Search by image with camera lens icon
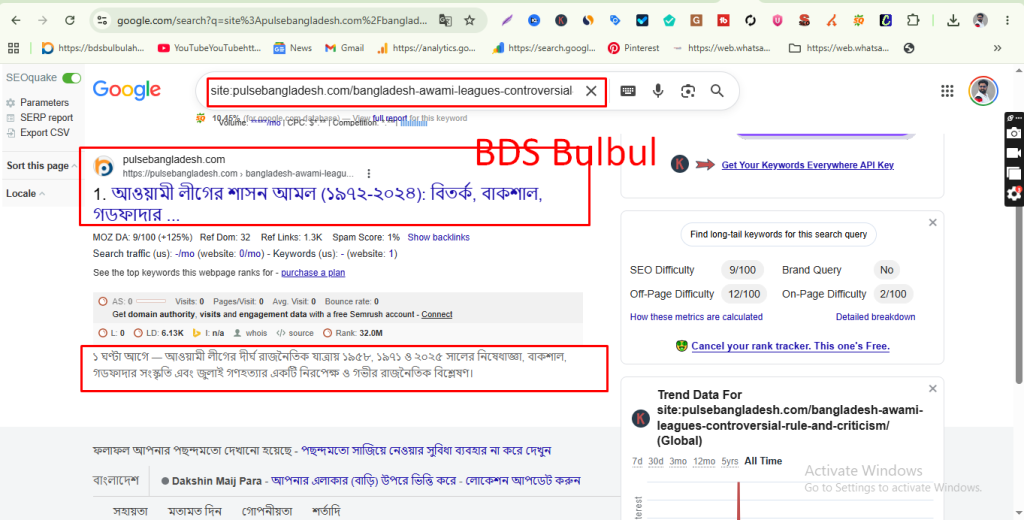The image size is (1024, 520). [x=688, y=91]
